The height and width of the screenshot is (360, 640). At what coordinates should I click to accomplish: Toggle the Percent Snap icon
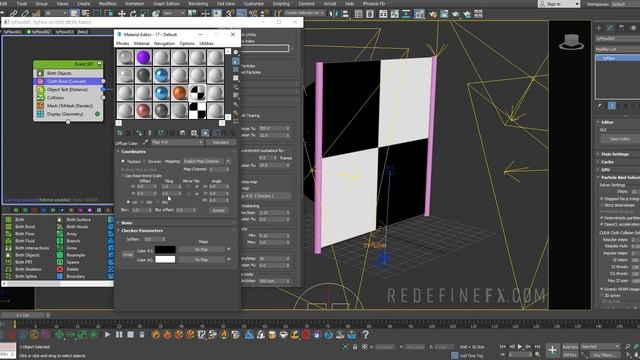253,13
